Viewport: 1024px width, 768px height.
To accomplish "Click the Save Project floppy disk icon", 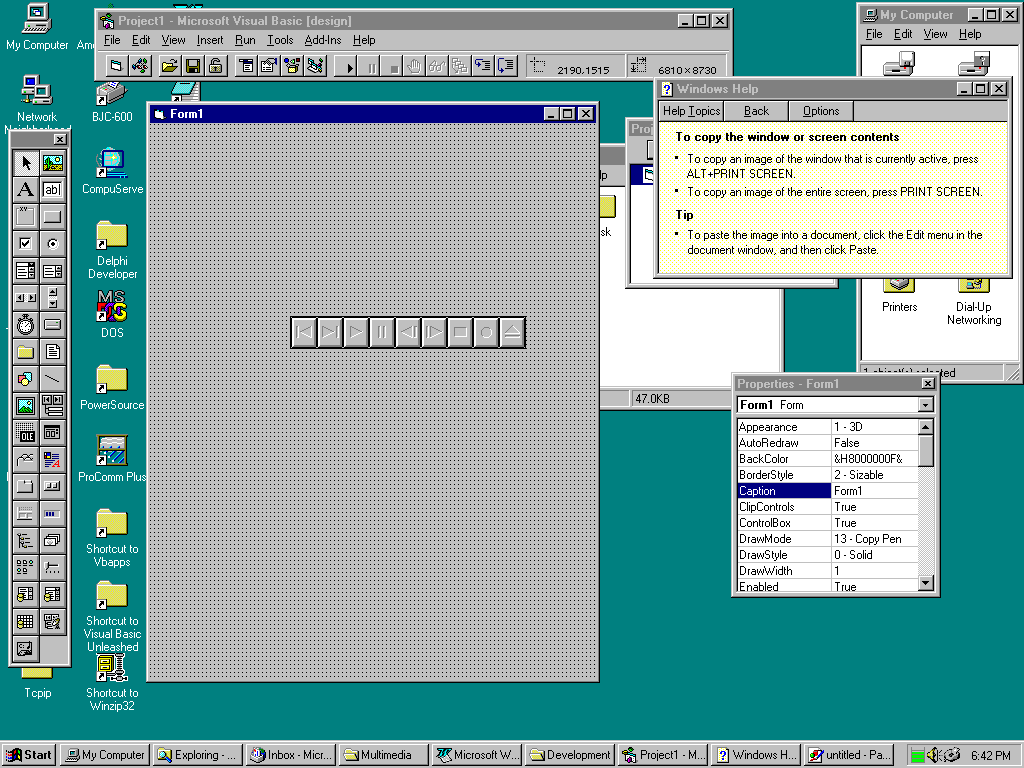I will [192, 66].
